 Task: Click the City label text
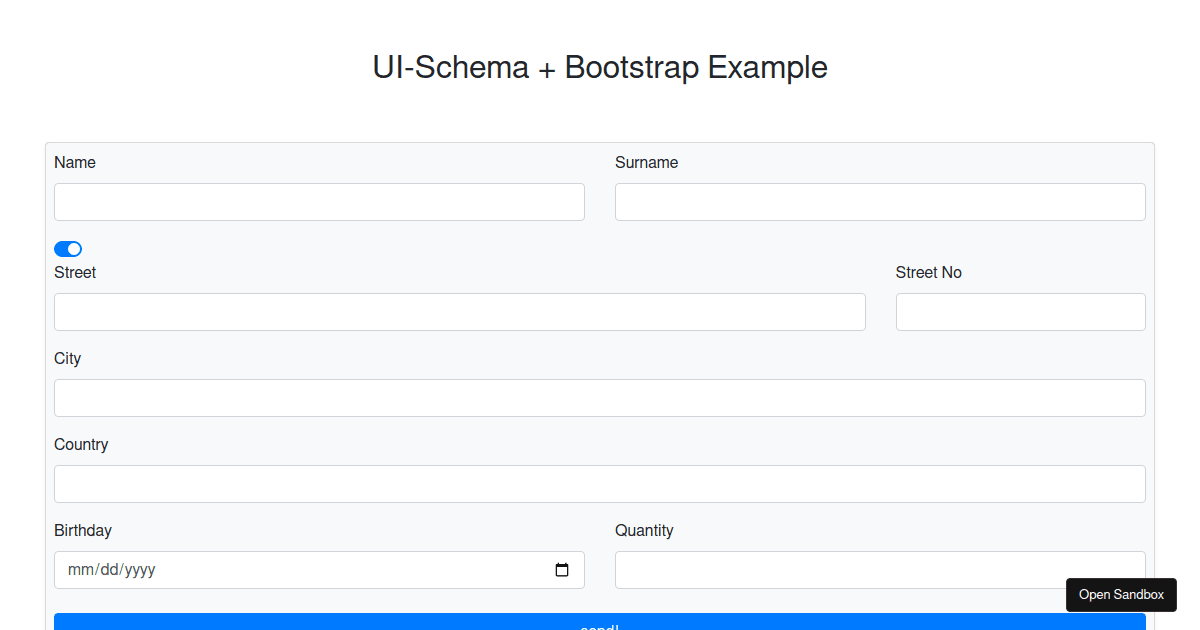click(67, 358)
